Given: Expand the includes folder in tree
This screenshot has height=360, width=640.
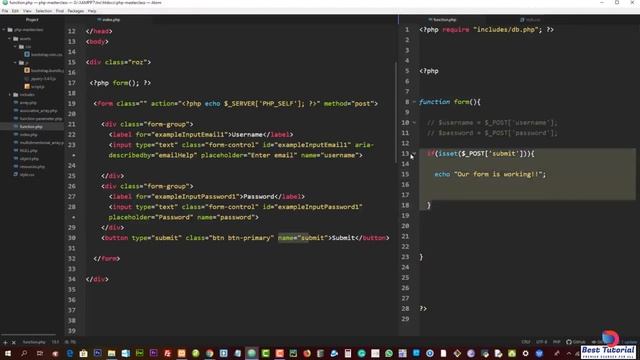Looking at the screenshot, I should (9, 95).
